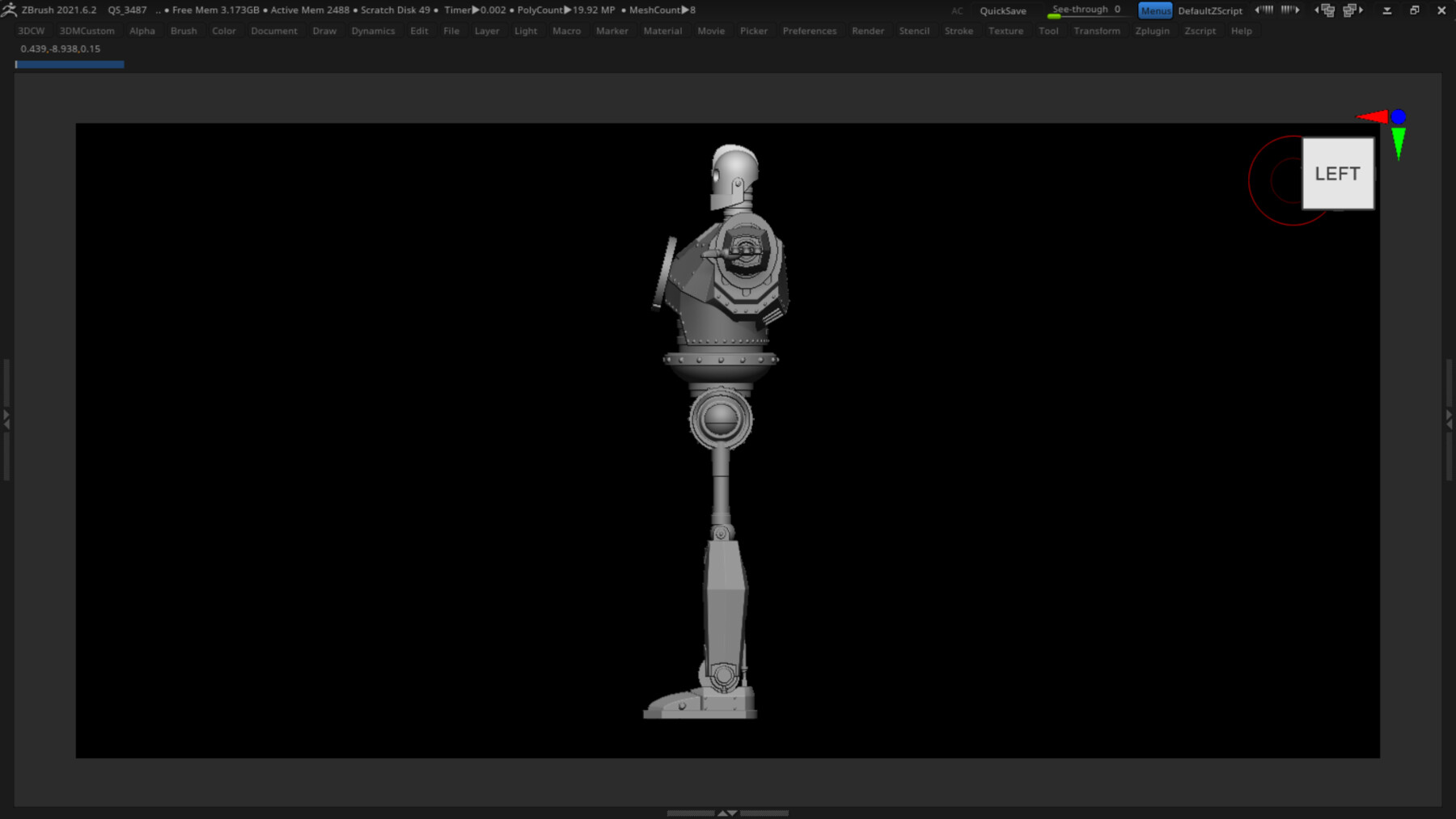Open the Zplugin menu
Viewport: 1456px width, 819px height.
[x=1152, y=31]
